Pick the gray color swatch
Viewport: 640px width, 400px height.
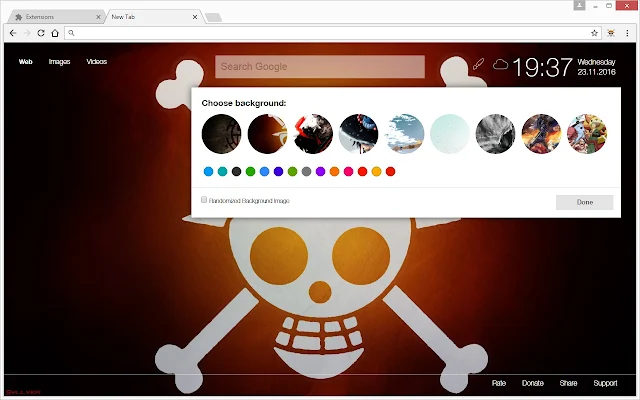pos(306,171)
